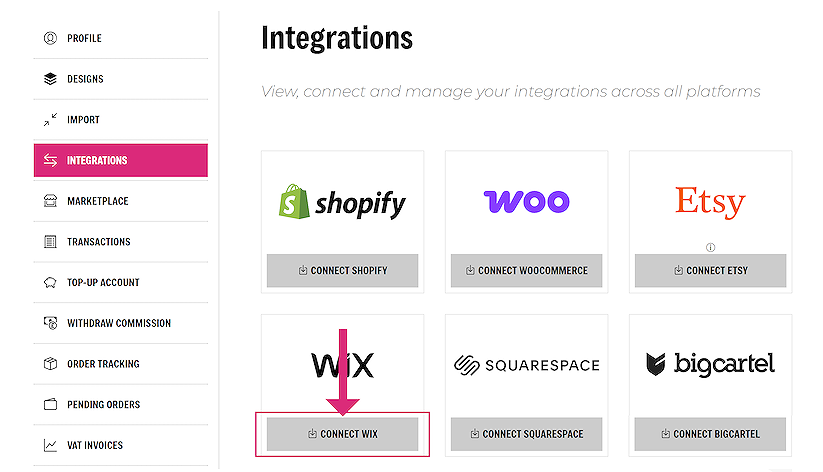Click the info icon under Etsy logo
This screenshot has height=472, width=823.
point(710,247)
